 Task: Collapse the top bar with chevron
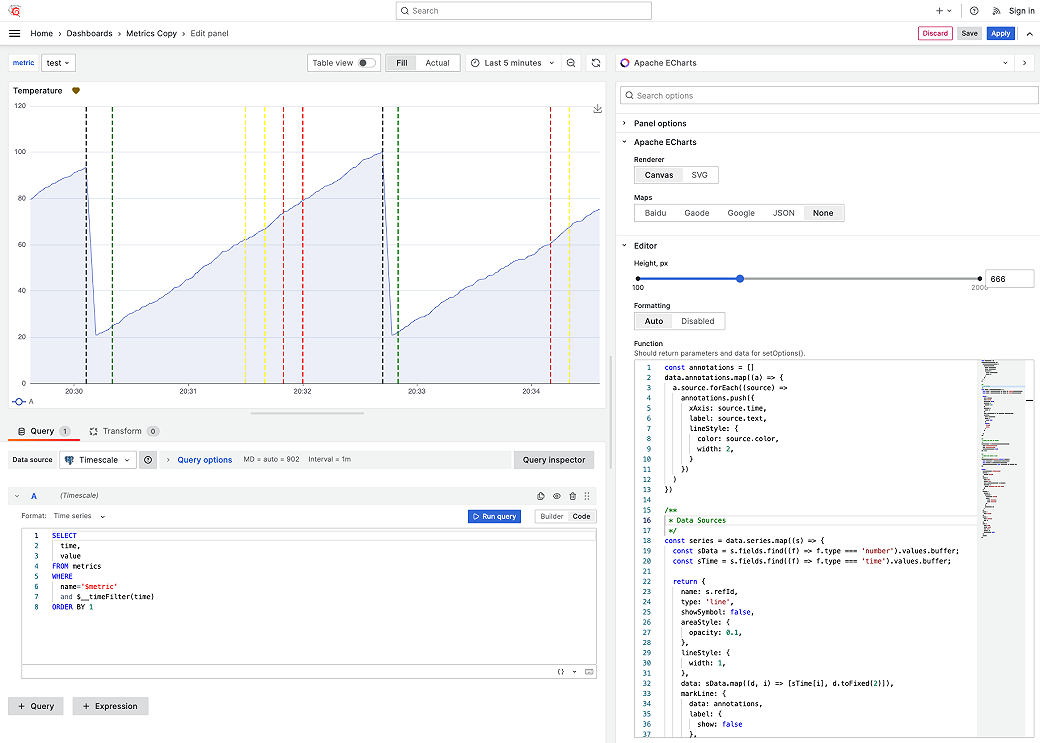pyautogui.click(x=1029, y=33)
